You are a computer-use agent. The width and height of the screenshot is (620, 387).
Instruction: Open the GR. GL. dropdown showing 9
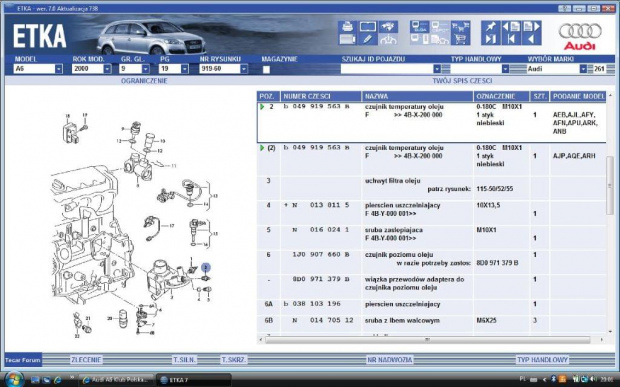146,69
